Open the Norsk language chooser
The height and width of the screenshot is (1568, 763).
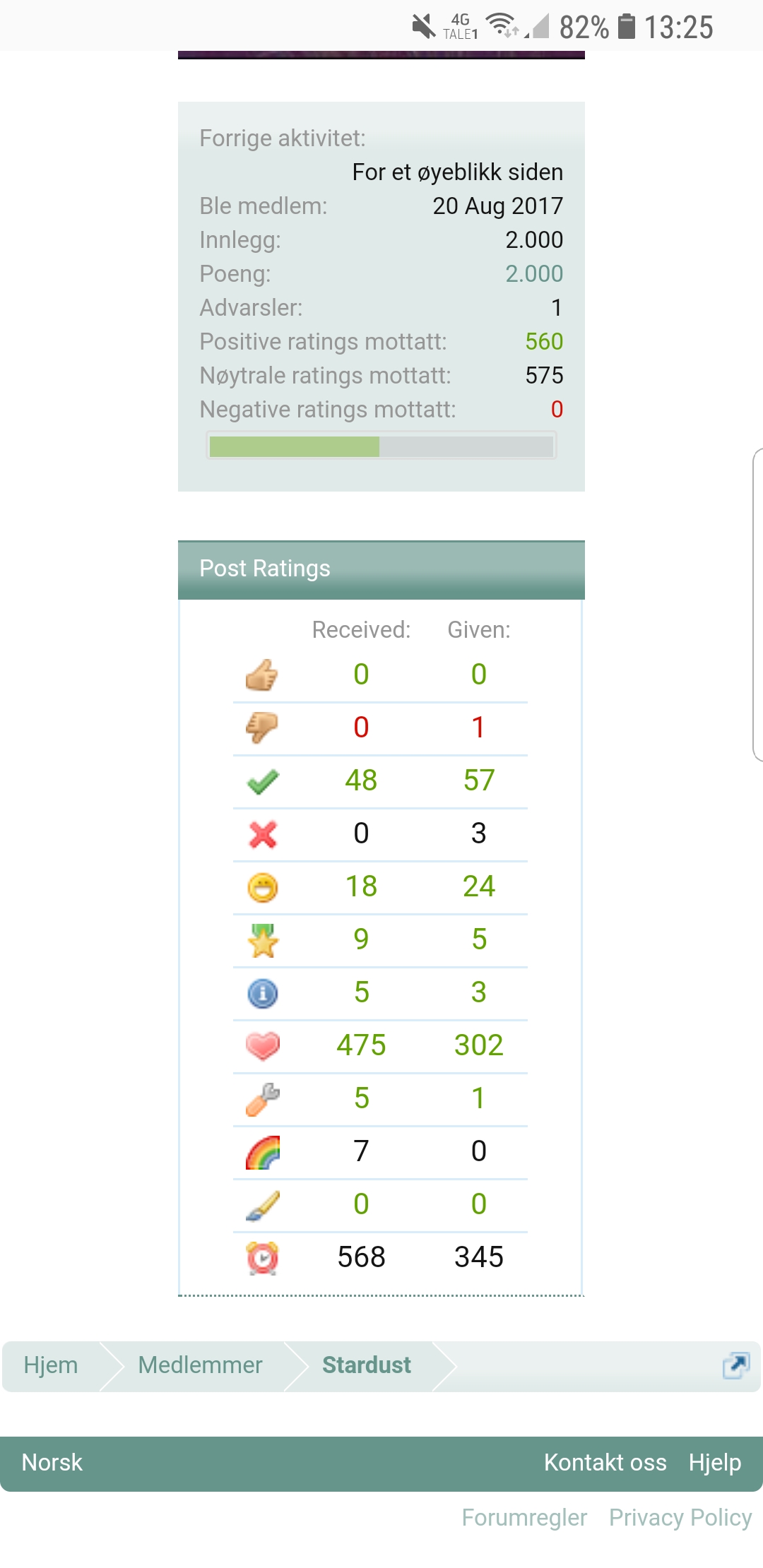point(52,1463)
